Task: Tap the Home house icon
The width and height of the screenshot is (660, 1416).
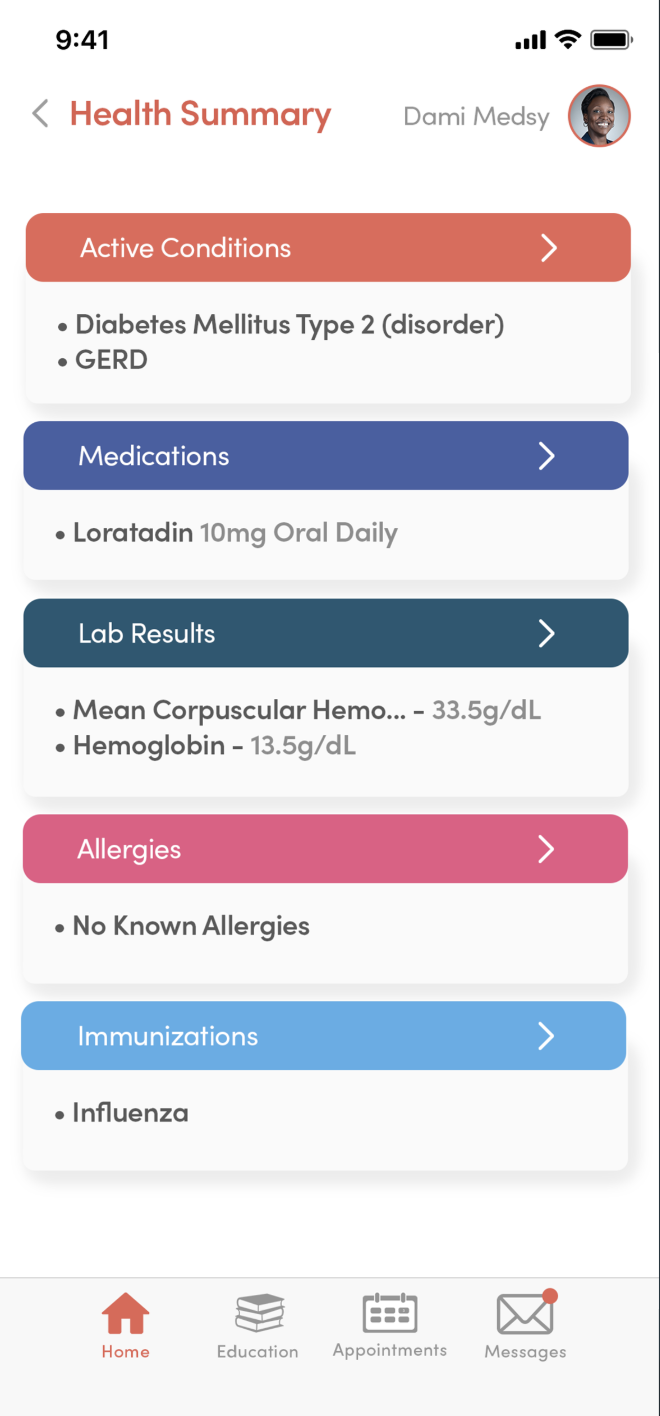Action: click(126, 1313)
